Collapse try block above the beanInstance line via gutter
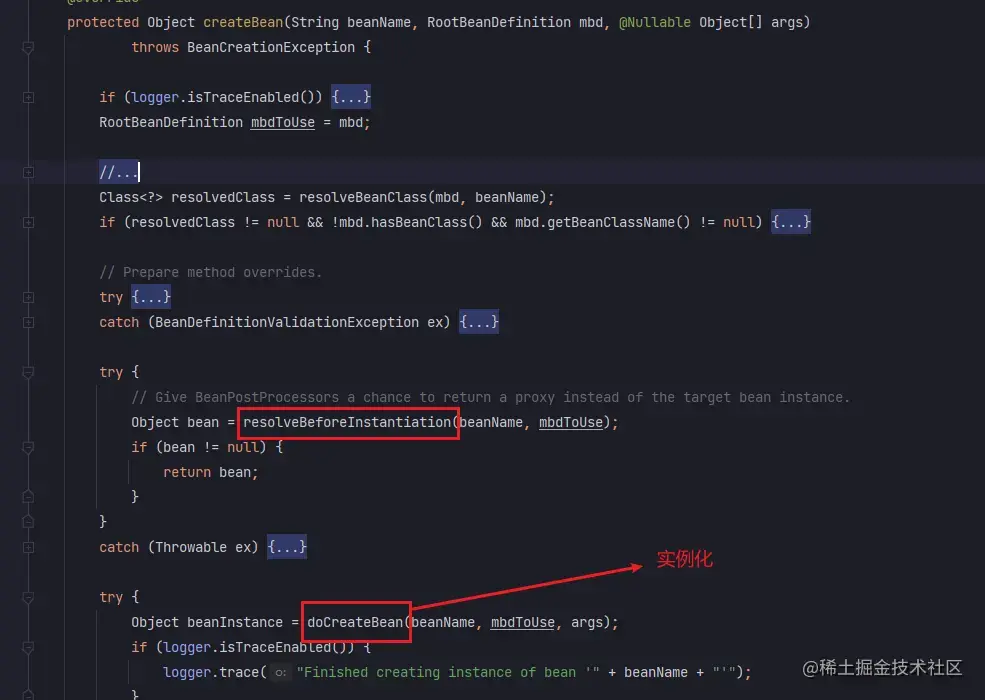Viewport: 985px width, 700px height. (28, 598)
